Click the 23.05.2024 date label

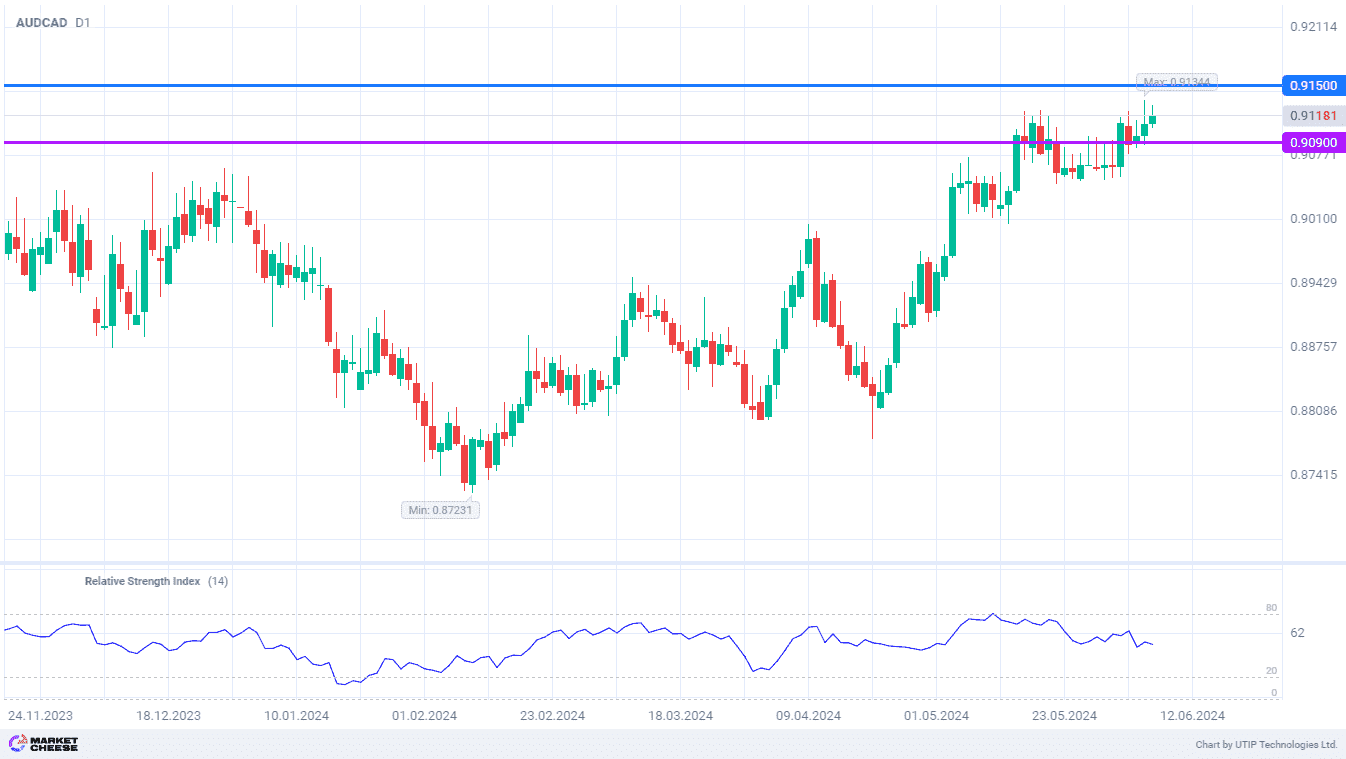click(1064, 716)
